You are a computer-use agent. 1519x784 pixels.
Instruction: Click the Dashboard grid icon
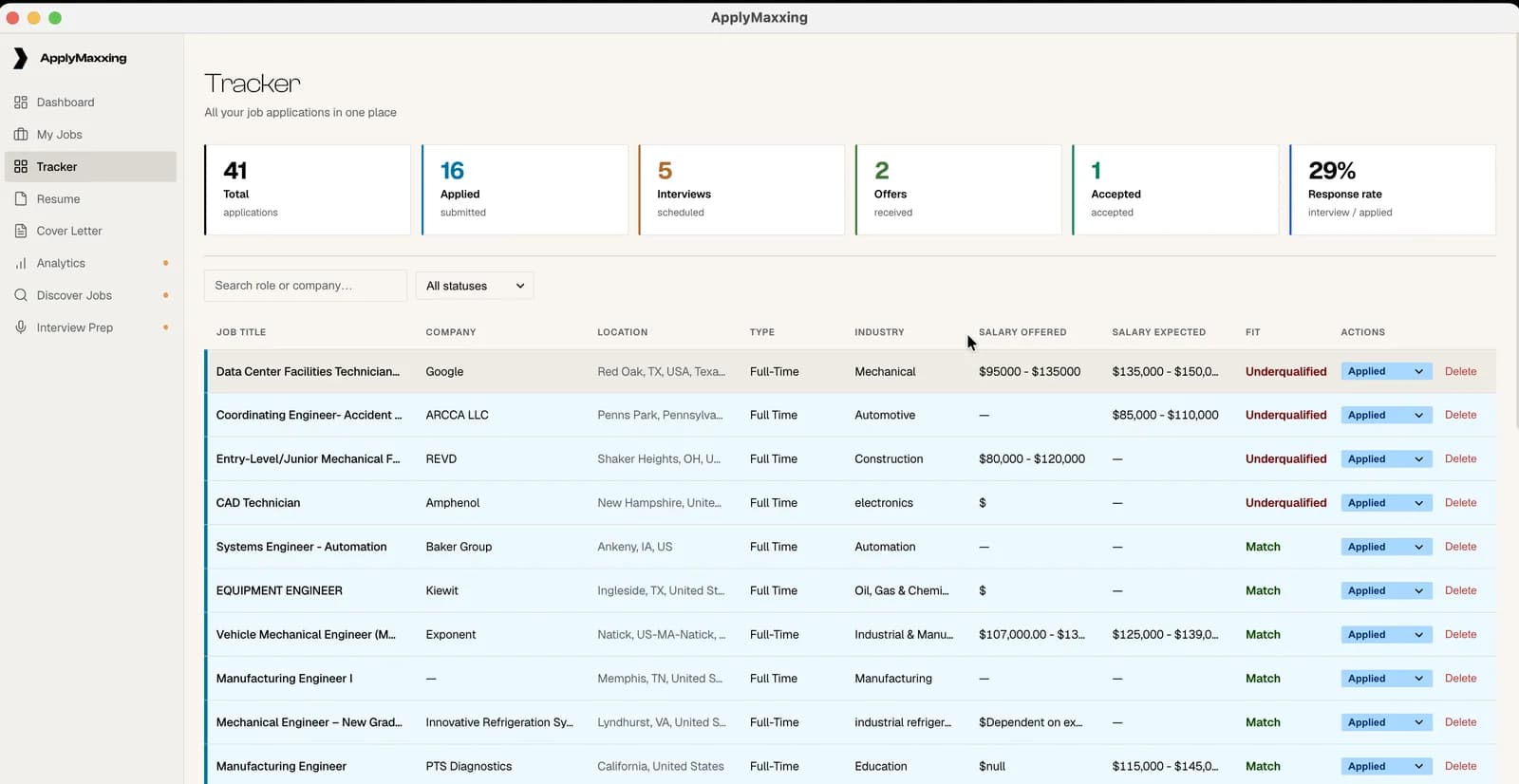click(21, 102)
